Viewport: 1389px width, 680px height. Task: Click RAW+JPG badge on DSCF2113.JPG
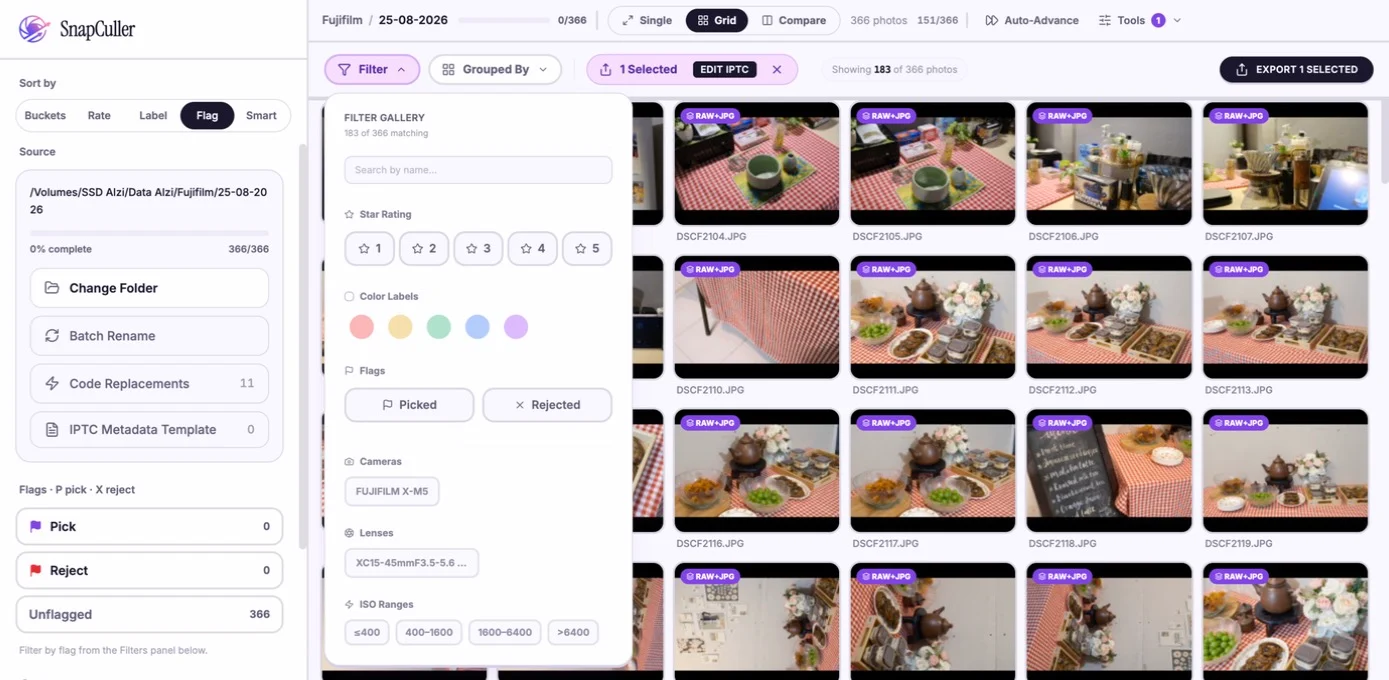pyautogui.click(x=1239, y=270)
